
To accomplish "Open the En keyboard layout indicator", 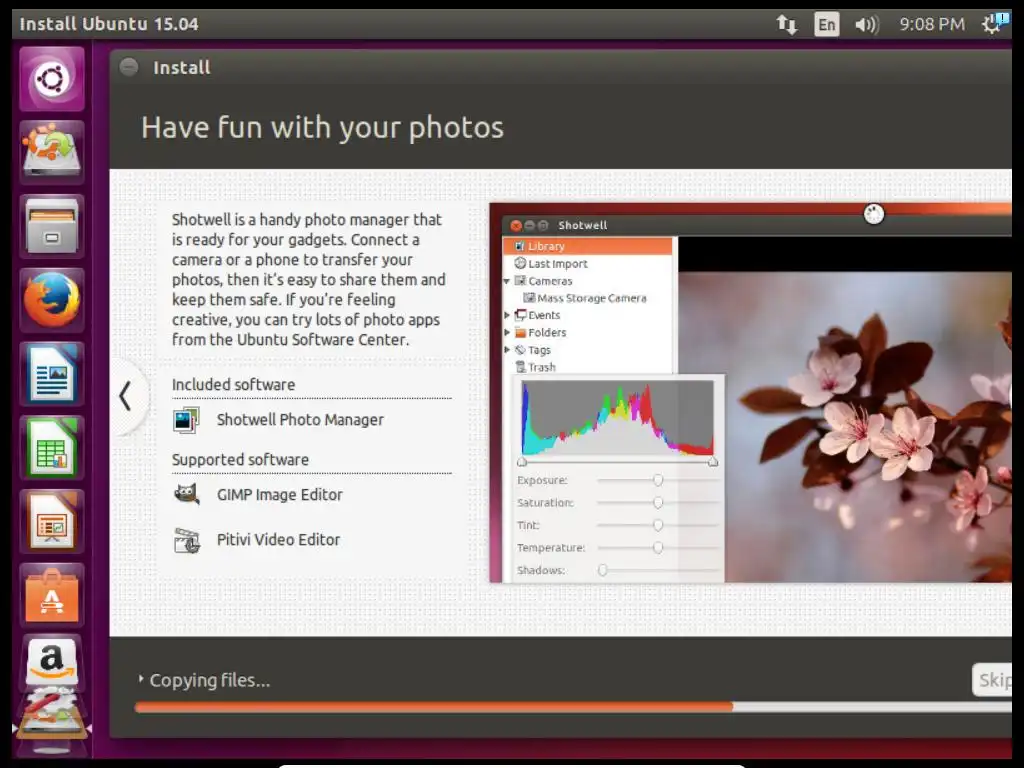I will coord(827,25).
